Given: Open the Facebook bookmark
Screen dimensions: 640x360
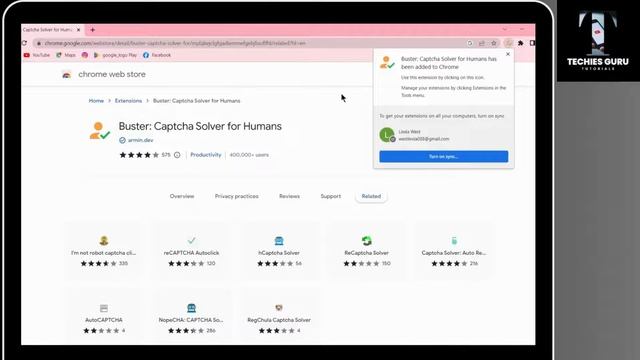Looking at the screenshot, I should click(157, 55).
